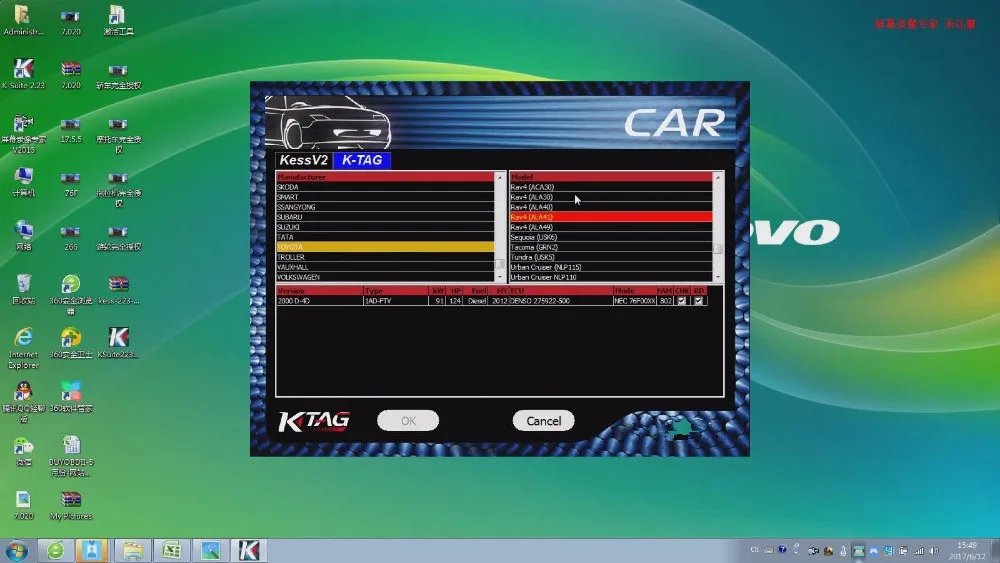The image size is (1000, 563).
Task: Toggle the RD checkbox for 2000 D-4D
Action: [699, 300]
